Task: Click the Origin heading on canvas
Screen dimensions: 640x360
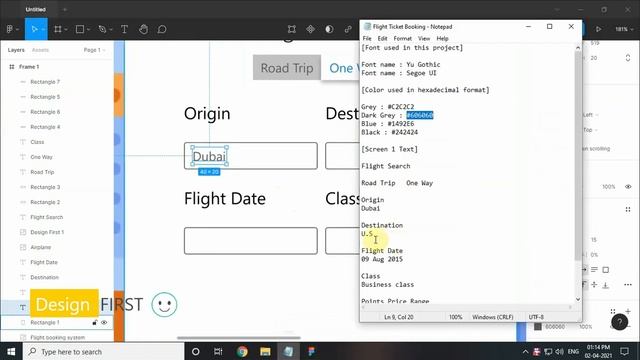Action: coord(207,114)
